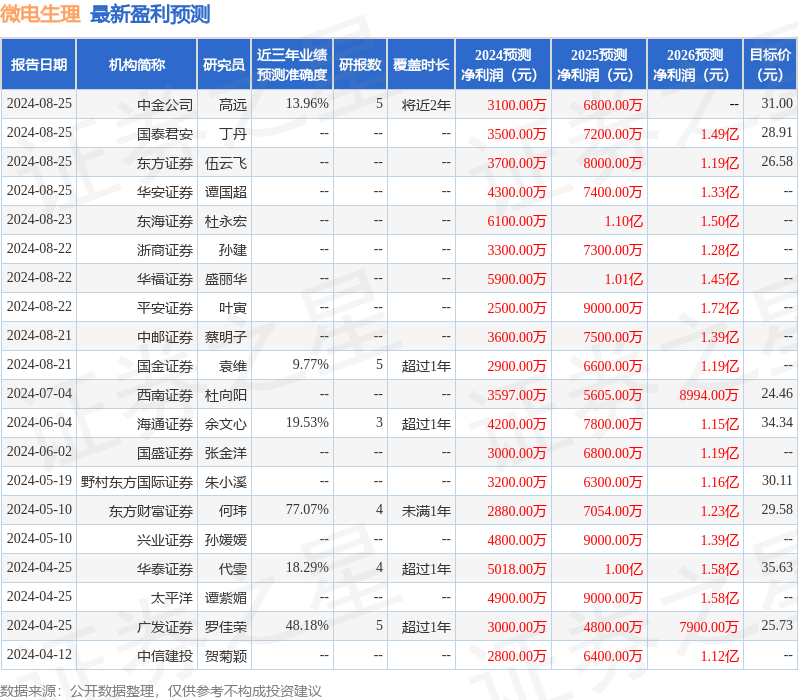Image resolution: width=798 pixels, height=700 pixels.
Task: Click report date 2024-07-04
Action: coord(39,394)
